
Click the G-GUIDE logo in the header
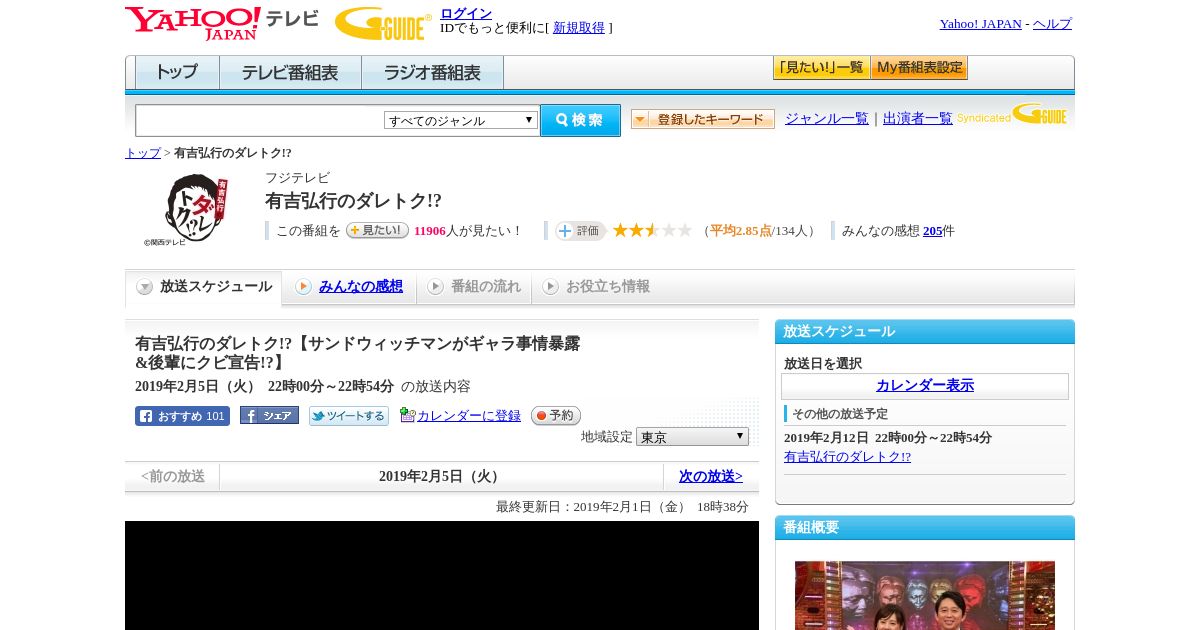383,23
